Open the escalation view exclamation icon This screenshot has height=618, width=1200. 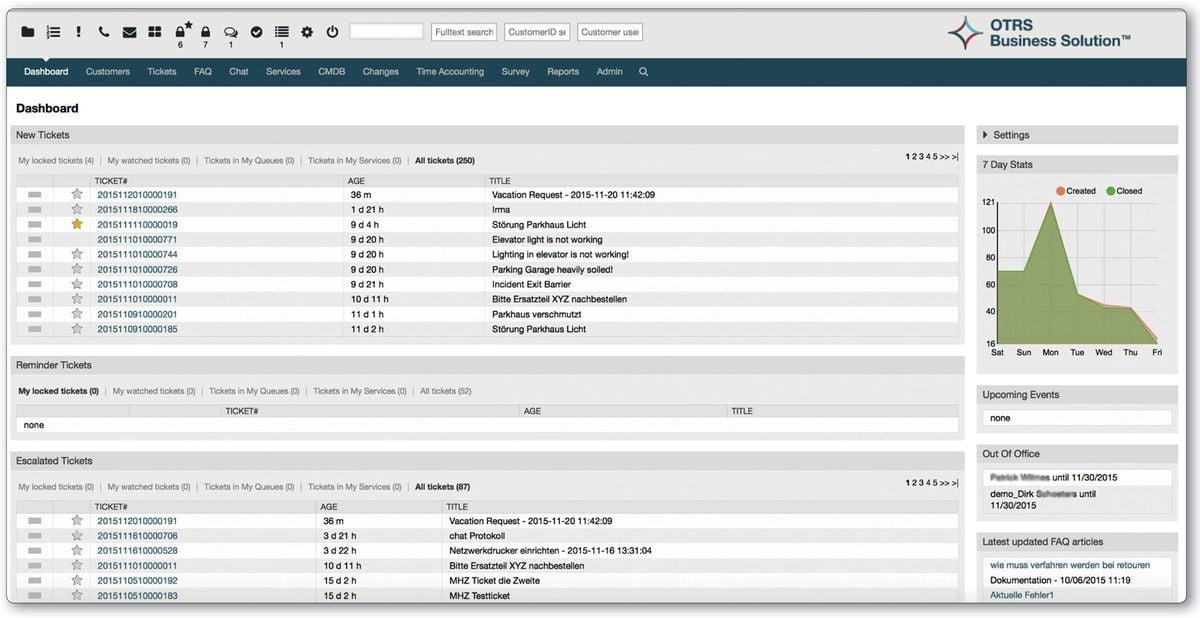78,32
